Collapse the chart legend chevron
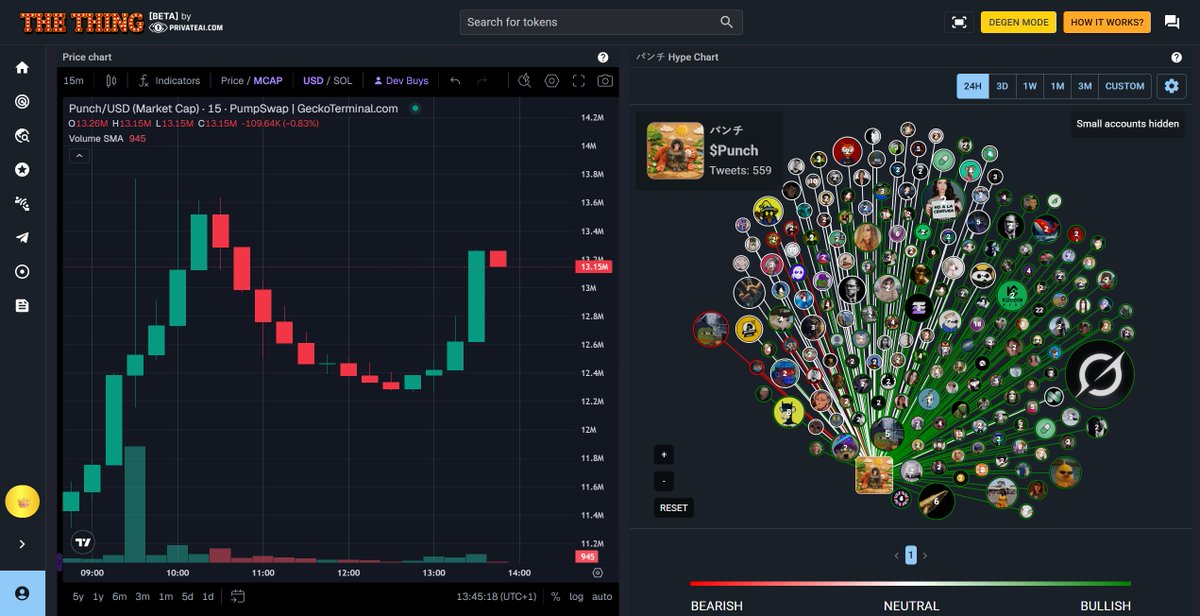 click(x=79, y=155)
